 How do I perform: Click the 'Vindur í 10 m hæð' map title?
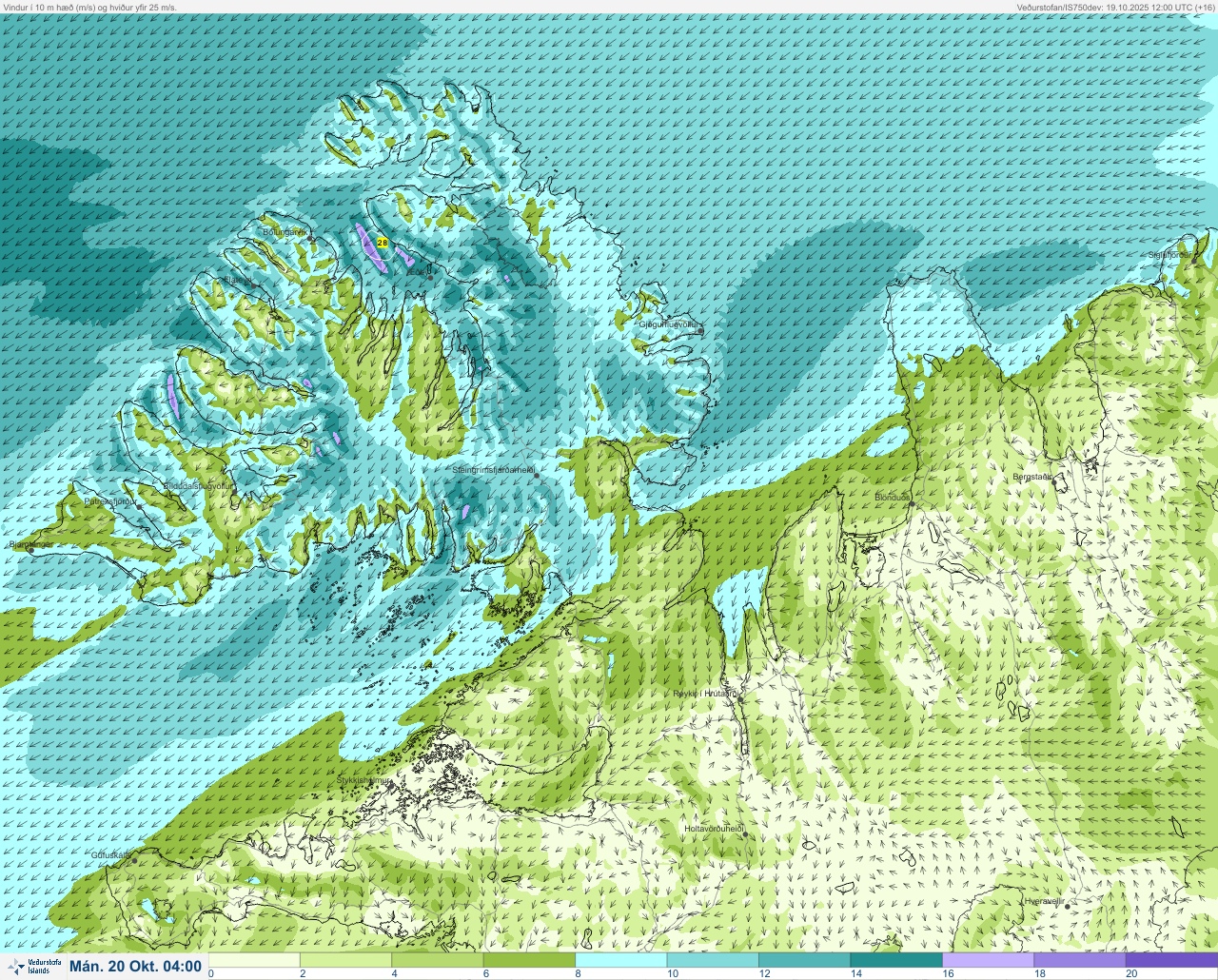(90, 7)
